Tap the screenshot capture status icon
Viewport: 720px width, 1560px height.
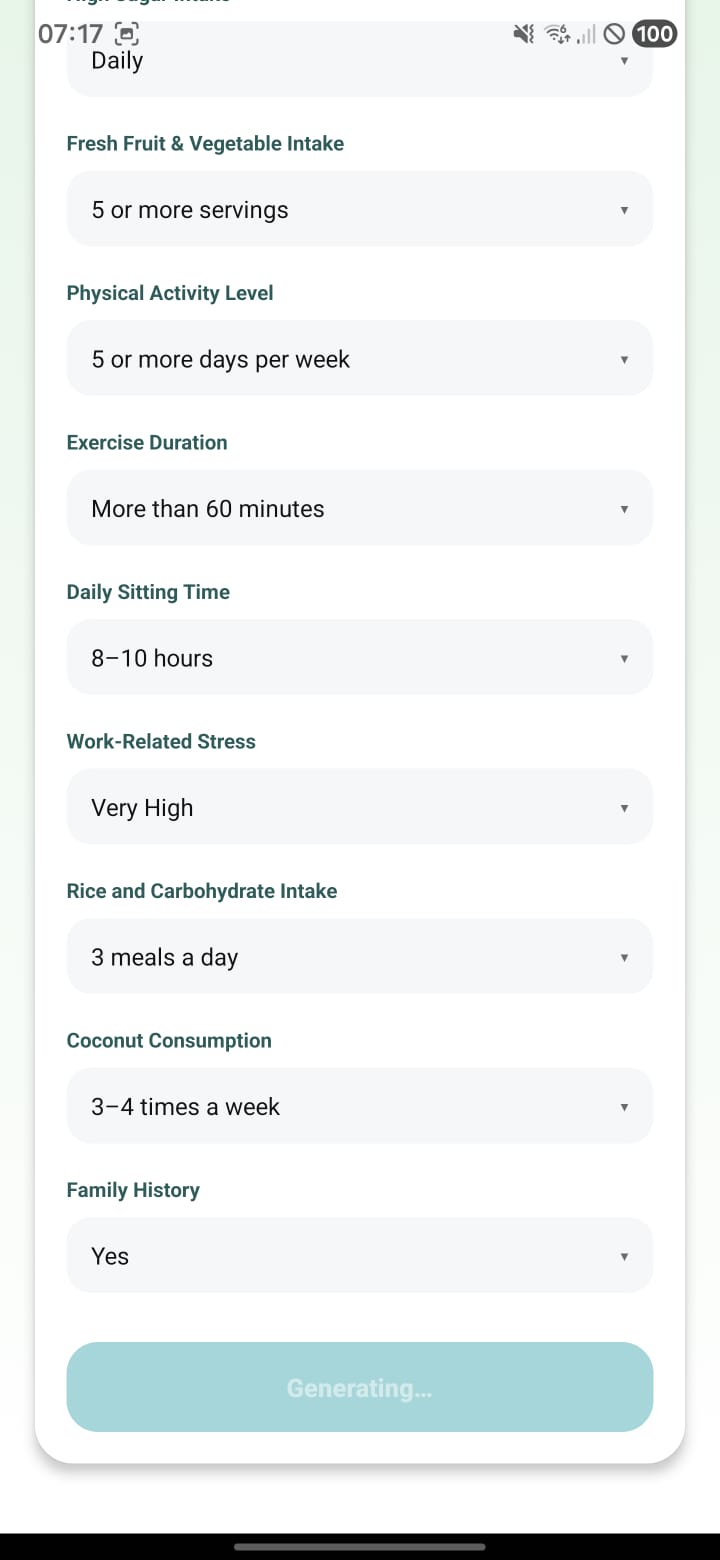click(127, 34)
